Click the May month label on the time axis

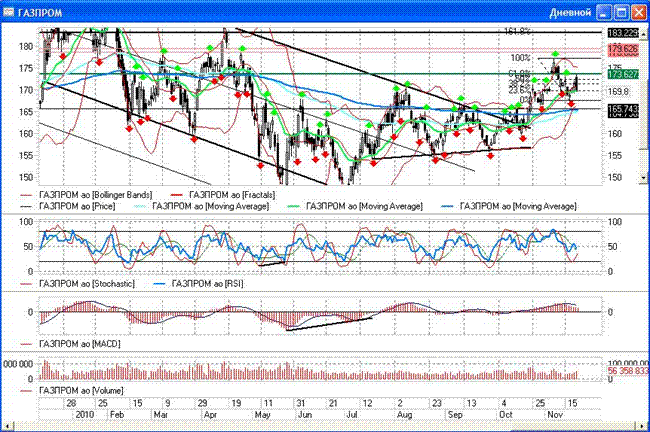click(262, 415)
